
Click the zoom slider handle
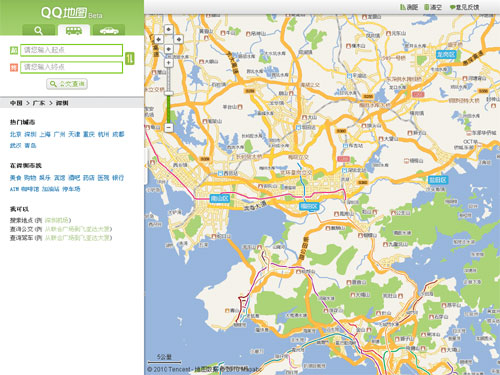tap(169, 93)
